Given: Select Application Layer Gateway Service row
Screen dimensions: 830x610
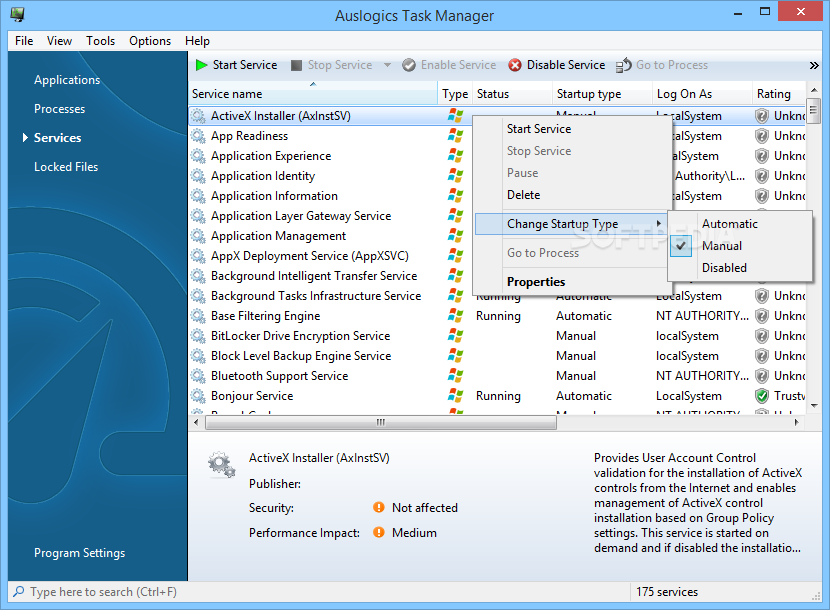Looking at the screenshot, I should [x=301, y=216].
